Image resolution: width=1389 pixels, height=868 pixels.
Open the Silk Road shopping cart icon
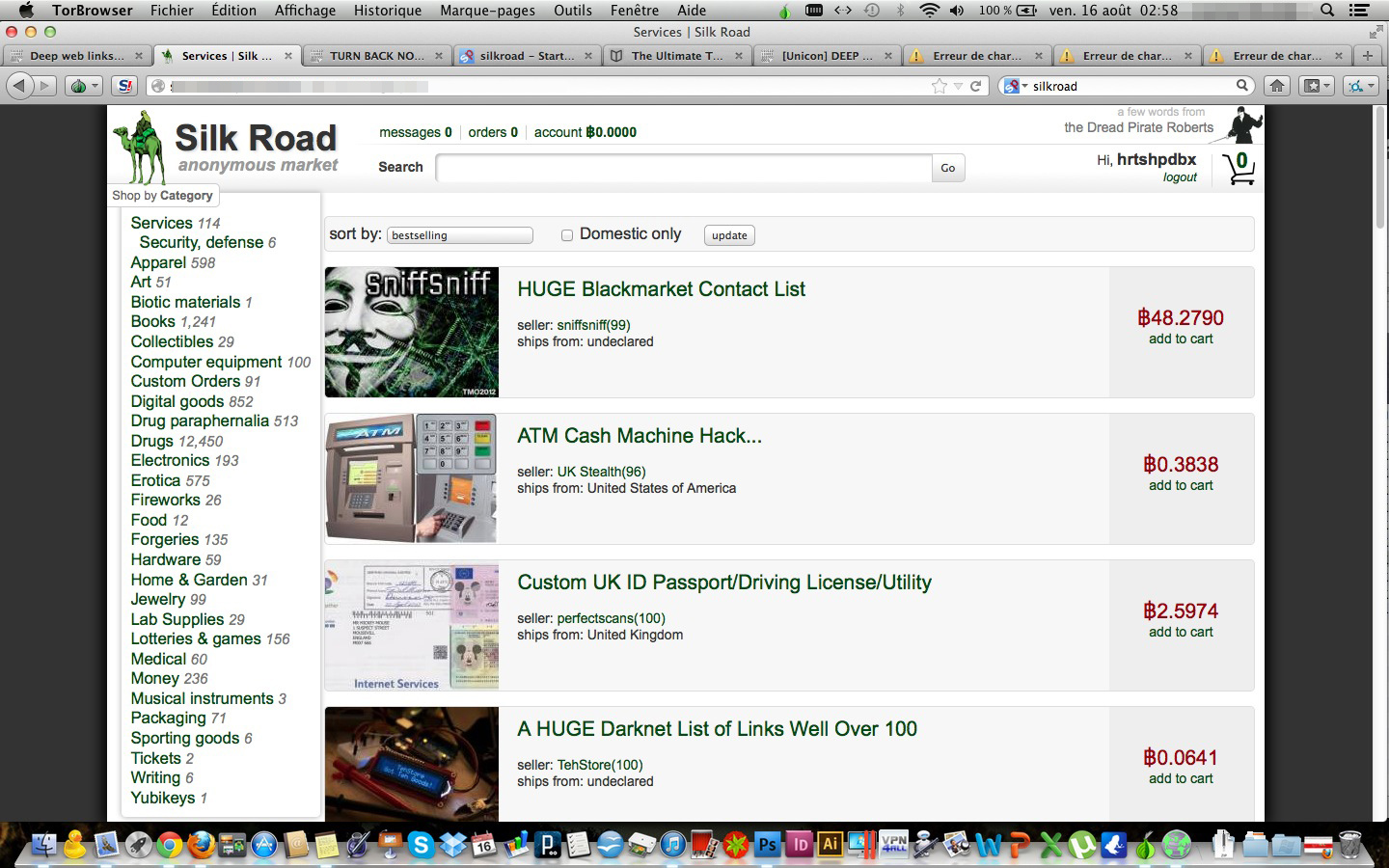(x=1239, y=168)
